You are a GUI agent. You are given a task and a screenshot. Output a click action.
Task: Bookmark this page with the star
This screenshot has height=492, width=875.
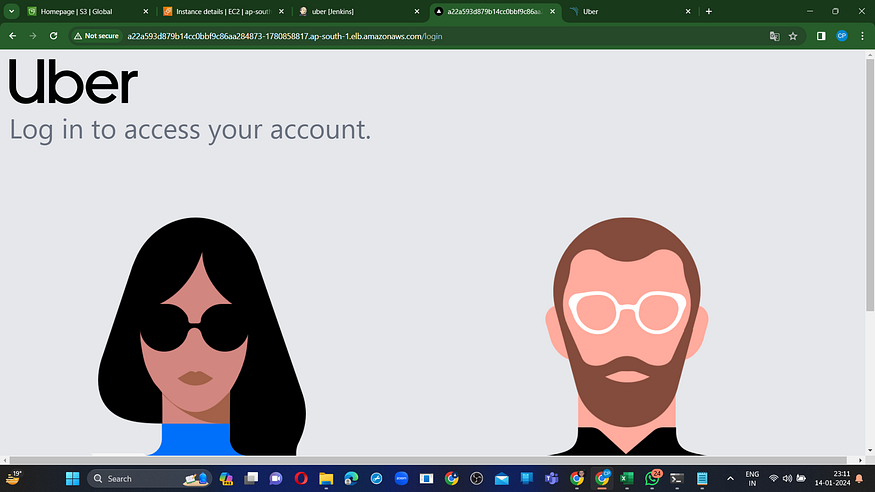coord(793,36)
